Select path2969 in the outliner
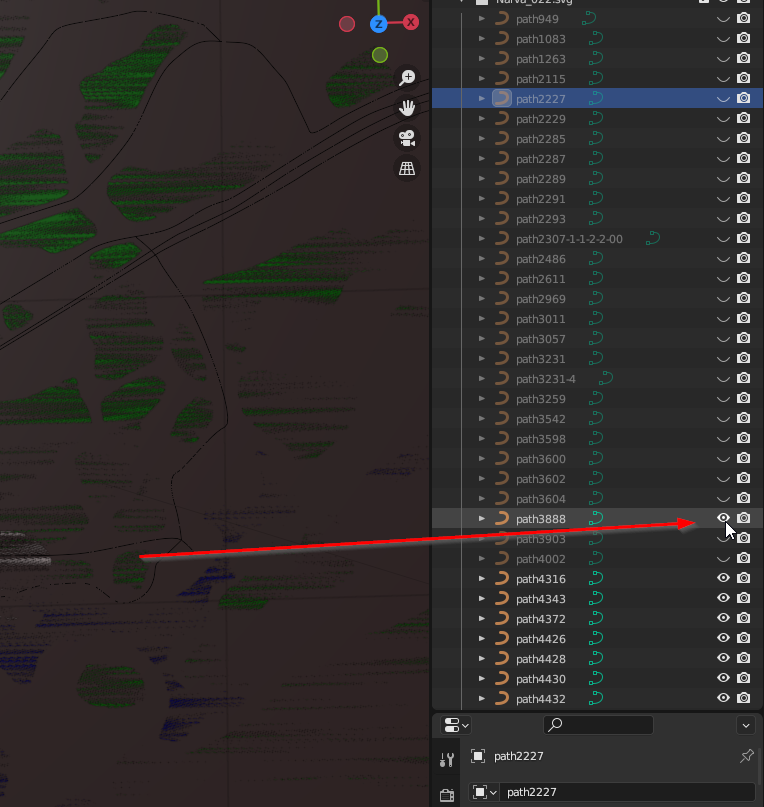 (x=541, y=299)
